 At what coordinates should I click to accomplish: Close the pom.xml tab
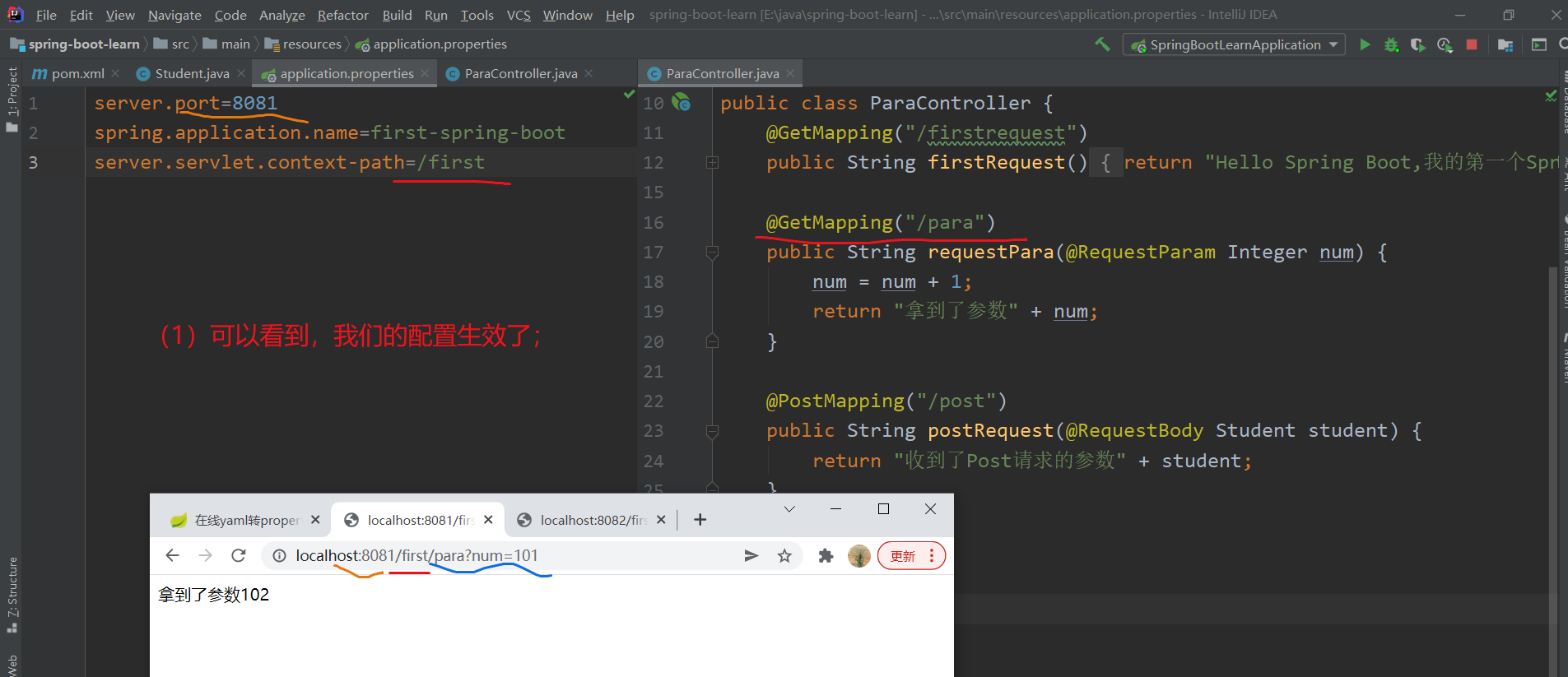(x=115, y=73)
